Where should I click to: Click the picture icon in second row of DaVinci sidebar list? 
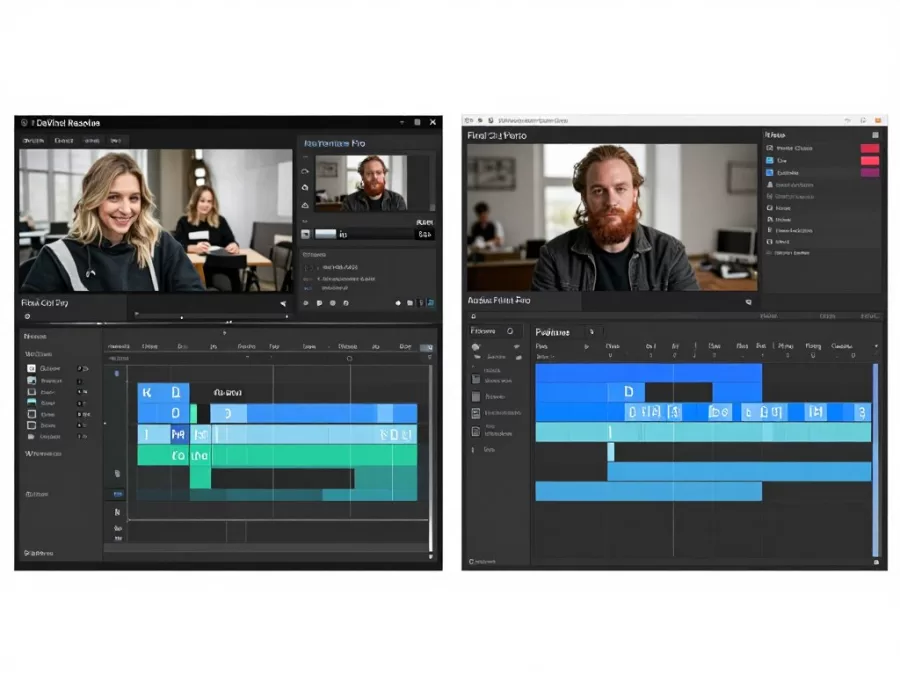pos(32,381)
